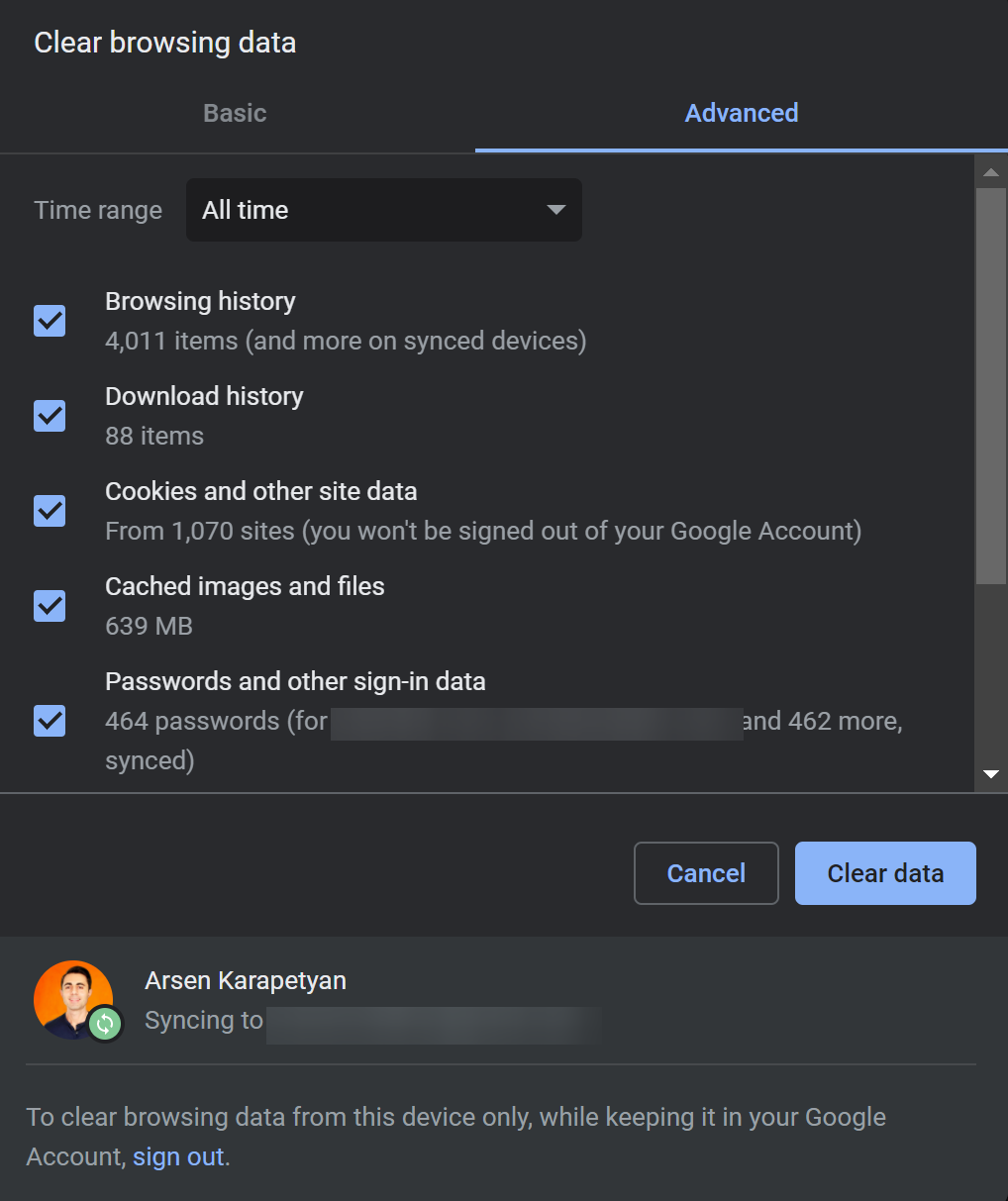Screen dimensions: 1008x1201
Task: Change the Time range selection
Action: (383, 210)
